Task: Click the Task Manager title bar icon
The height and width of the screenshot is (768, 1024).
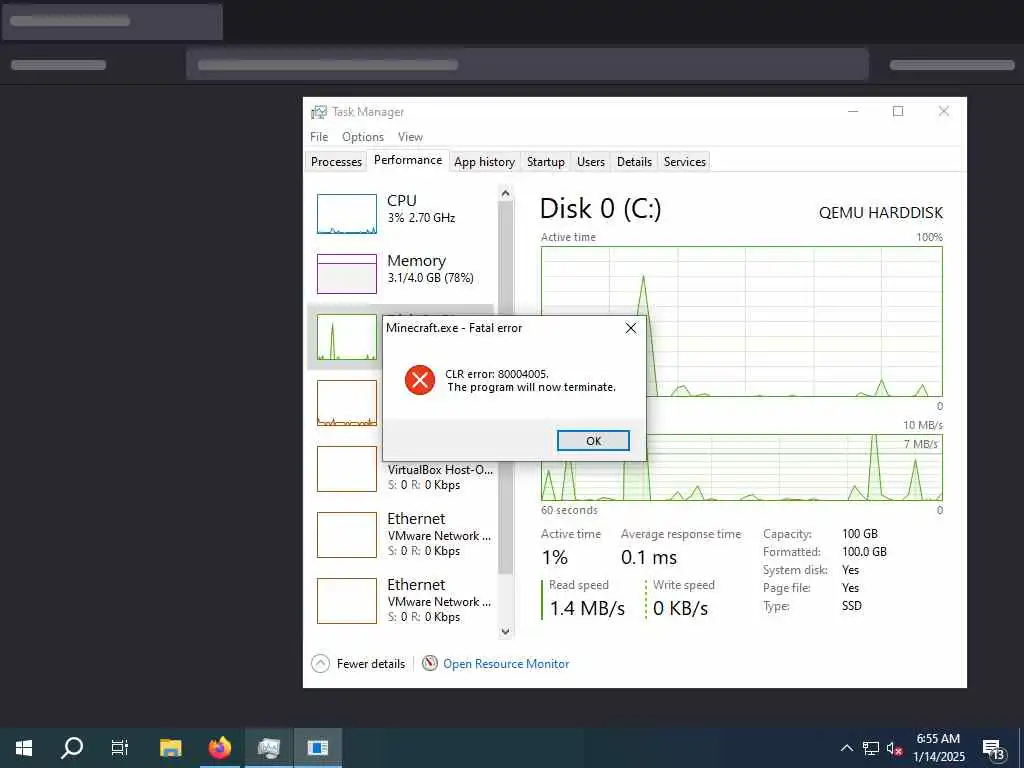Action: coord(319,112)
